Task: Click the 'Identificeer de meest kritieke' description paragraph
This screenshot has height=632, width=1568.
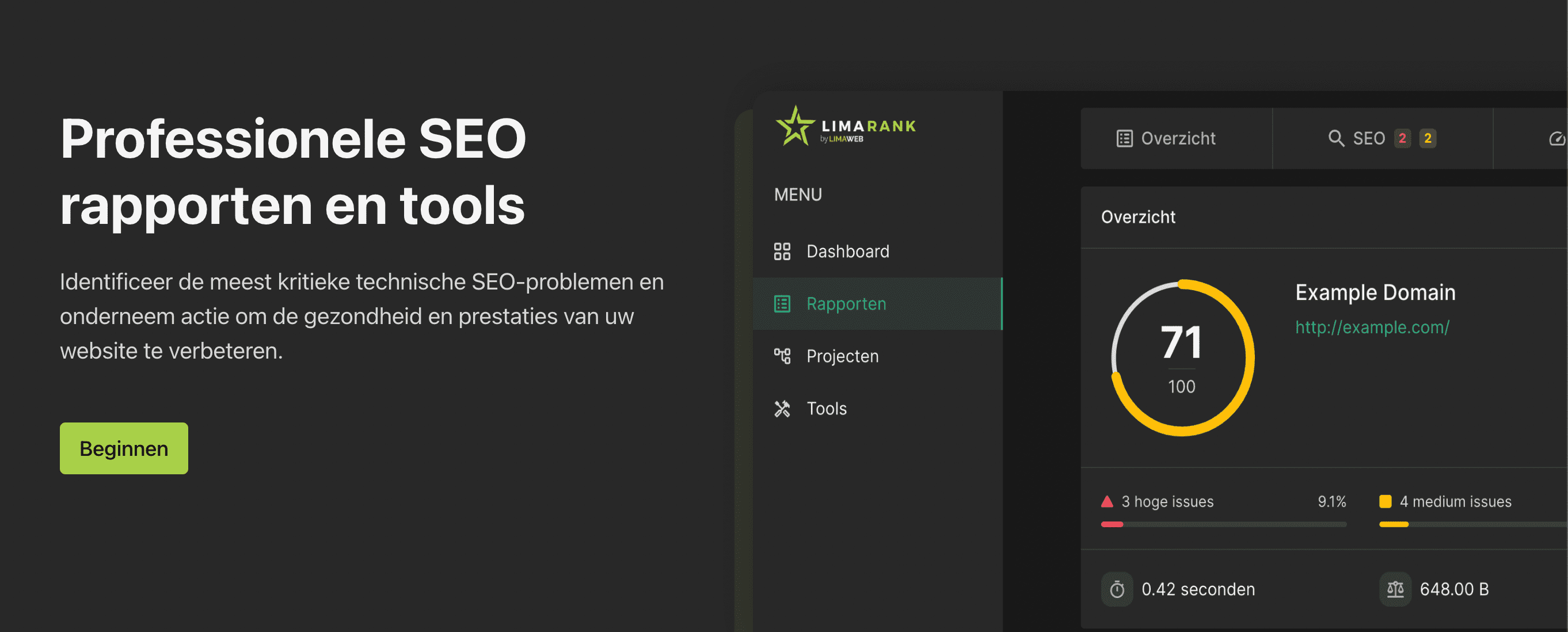Action: coord(361,316)
